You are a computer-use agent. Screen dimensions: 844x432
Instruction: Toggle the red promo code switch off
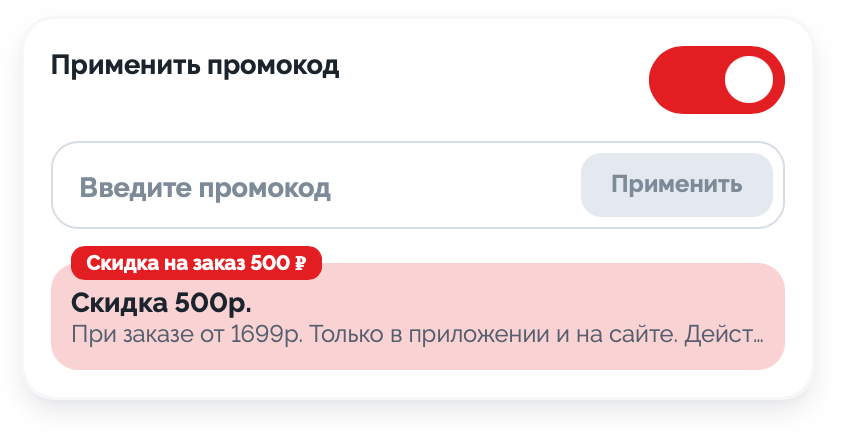click(x=716, y=80)
